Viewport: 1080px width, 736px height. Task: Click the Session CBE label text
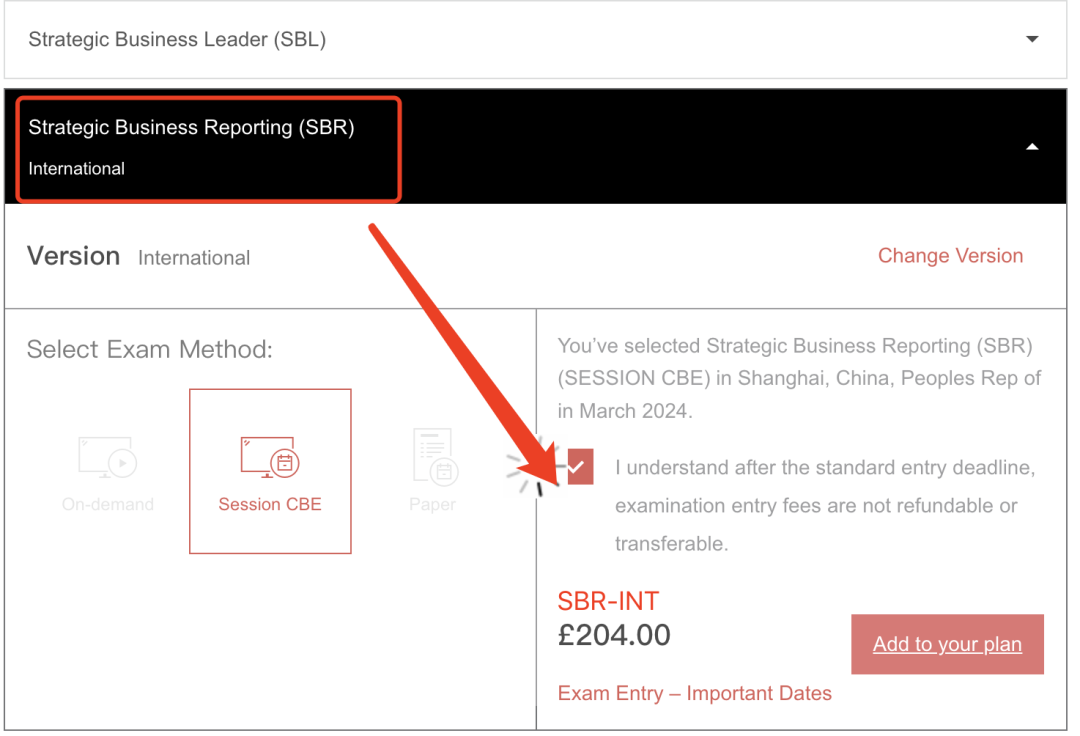pyautogui.click(x=270, y=504)
